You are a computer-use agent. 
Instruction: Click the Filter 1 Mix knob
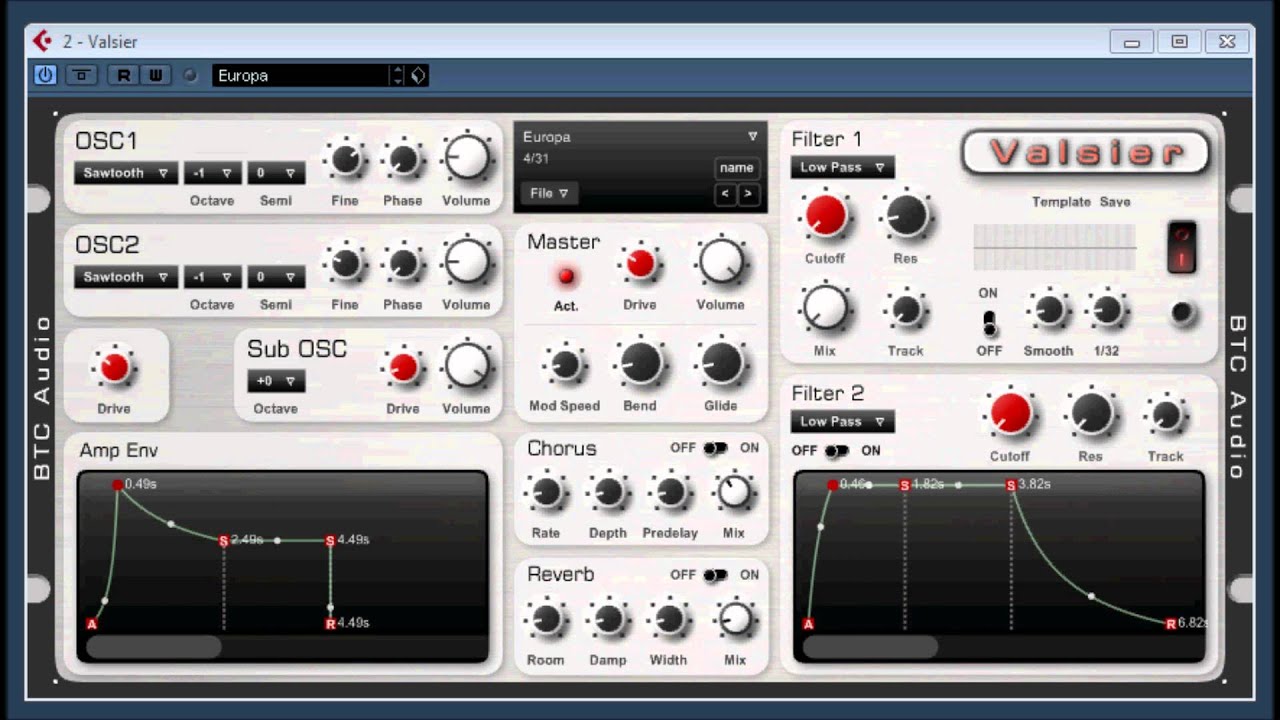(x=825, y=308)
